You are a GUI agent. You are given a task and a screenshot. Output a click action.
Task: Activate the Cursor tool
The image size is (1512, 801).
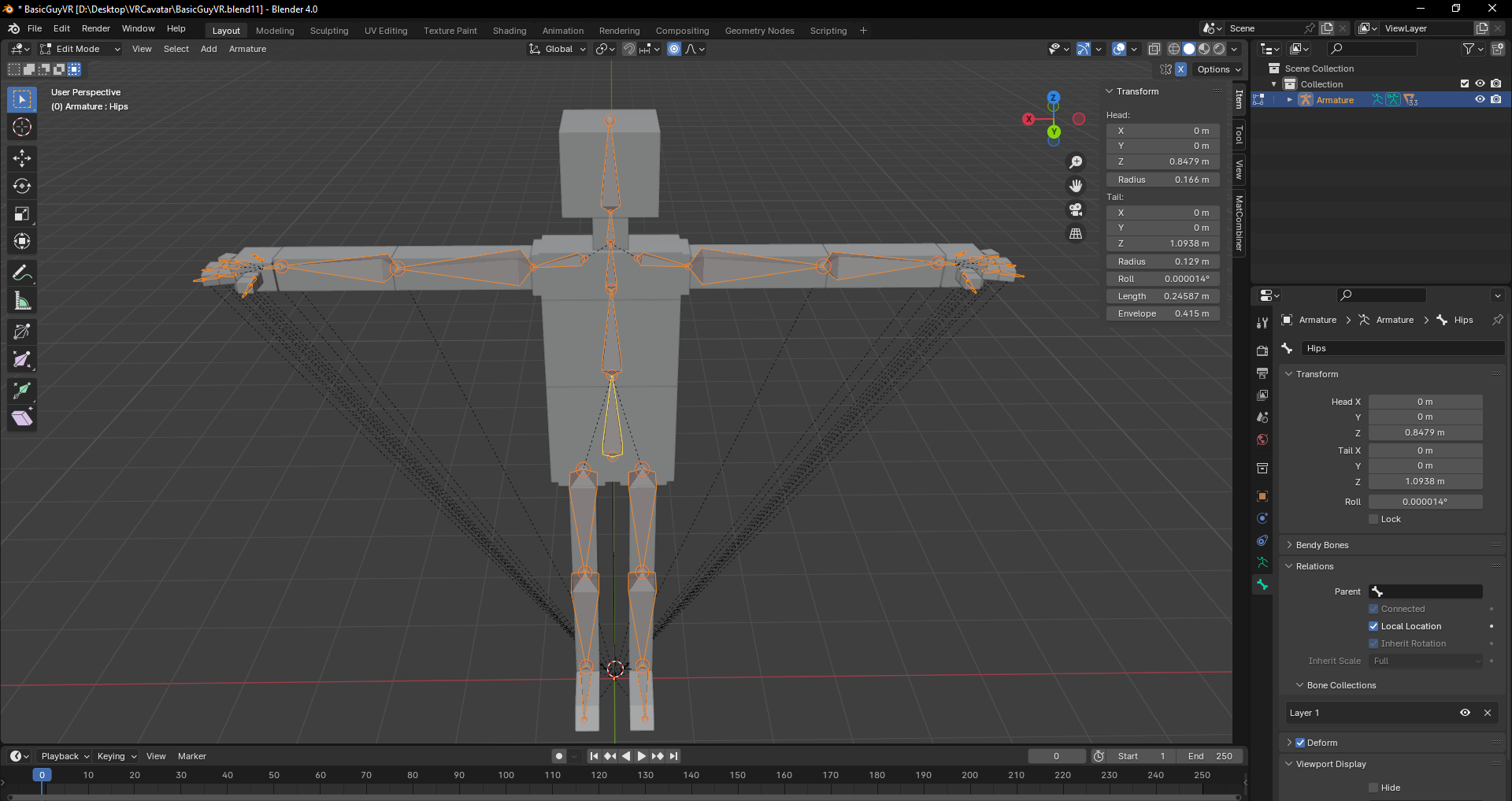(22, 127)
